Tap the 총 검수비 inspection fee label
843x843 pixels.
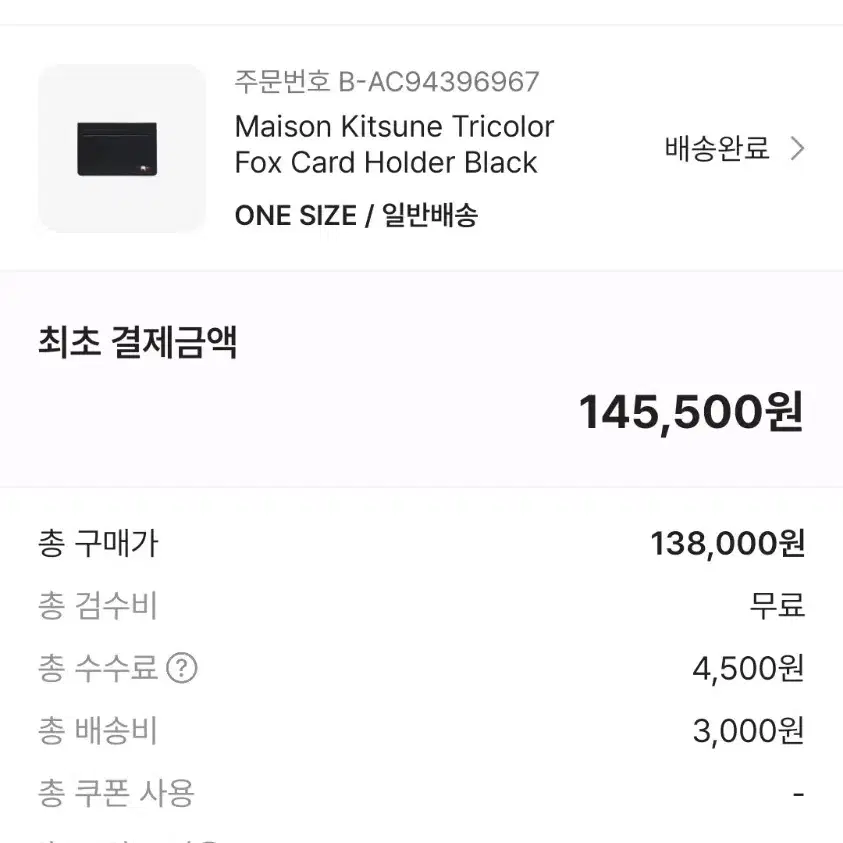(x=98, y=606)
